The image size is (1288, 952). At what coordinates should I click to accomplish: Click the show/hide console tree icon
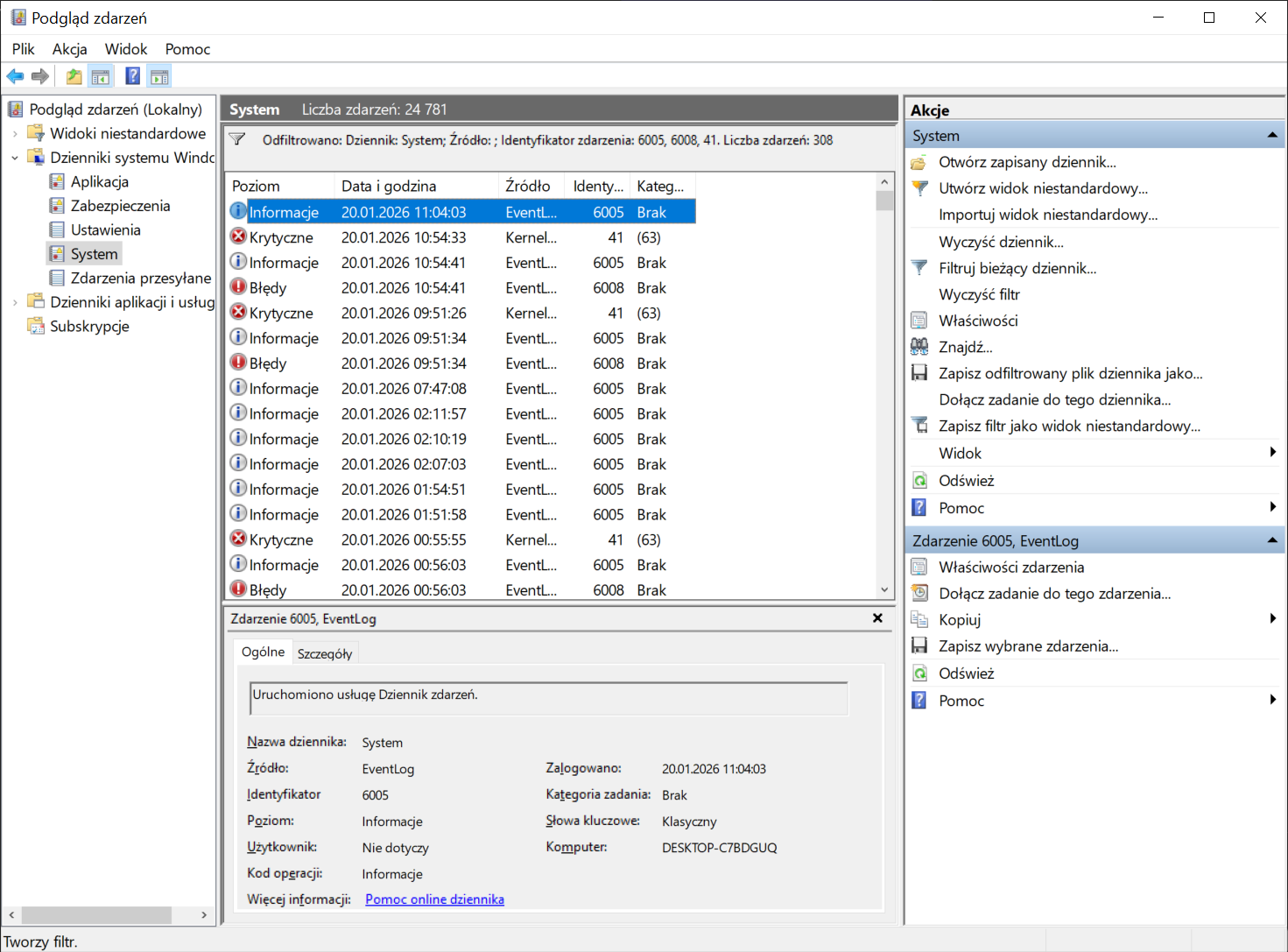tap(101, 77)
